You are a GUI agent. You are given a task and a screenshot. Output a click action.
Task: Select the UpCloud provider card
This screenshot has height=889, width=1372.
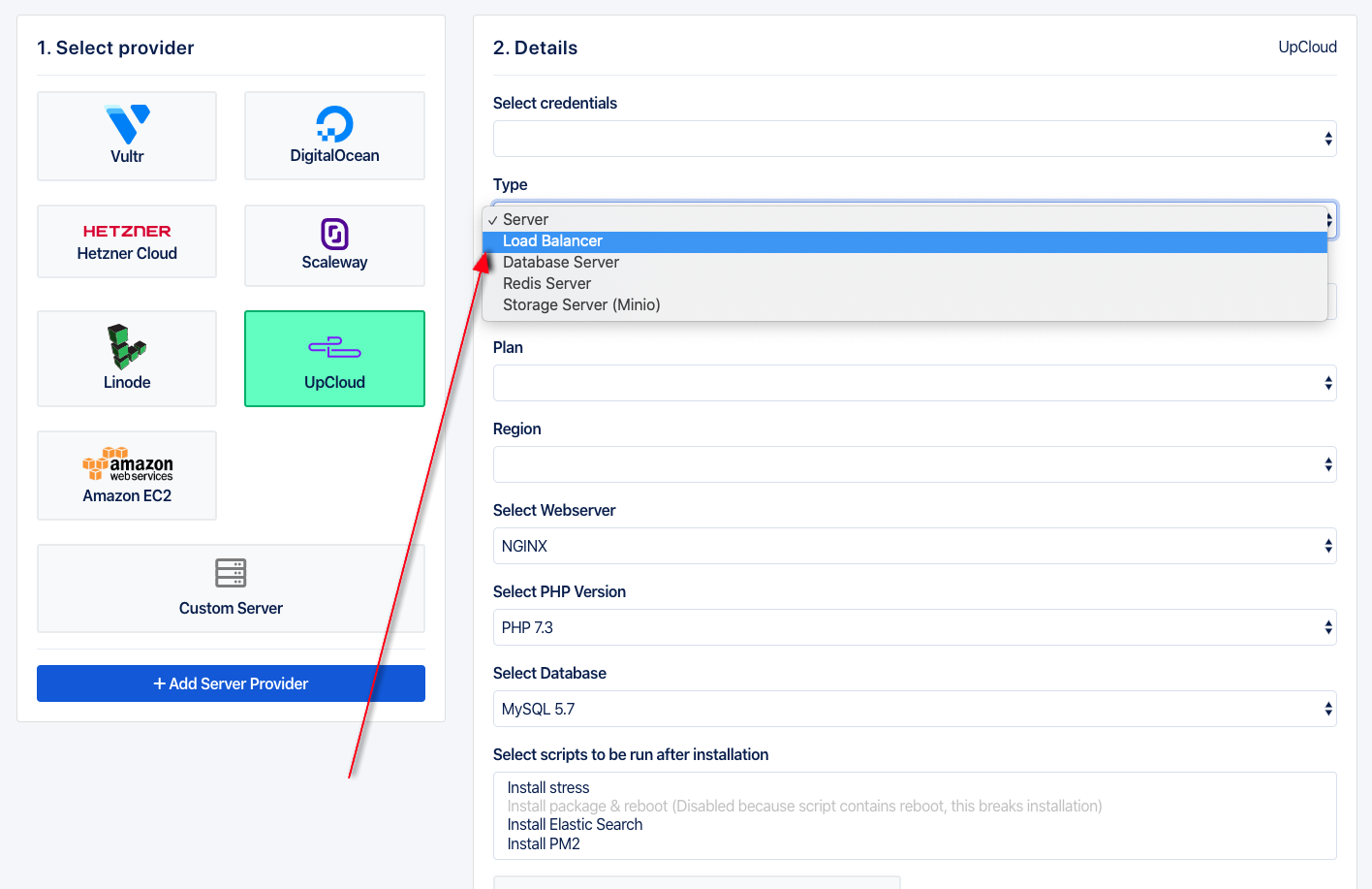coord(334,359)
